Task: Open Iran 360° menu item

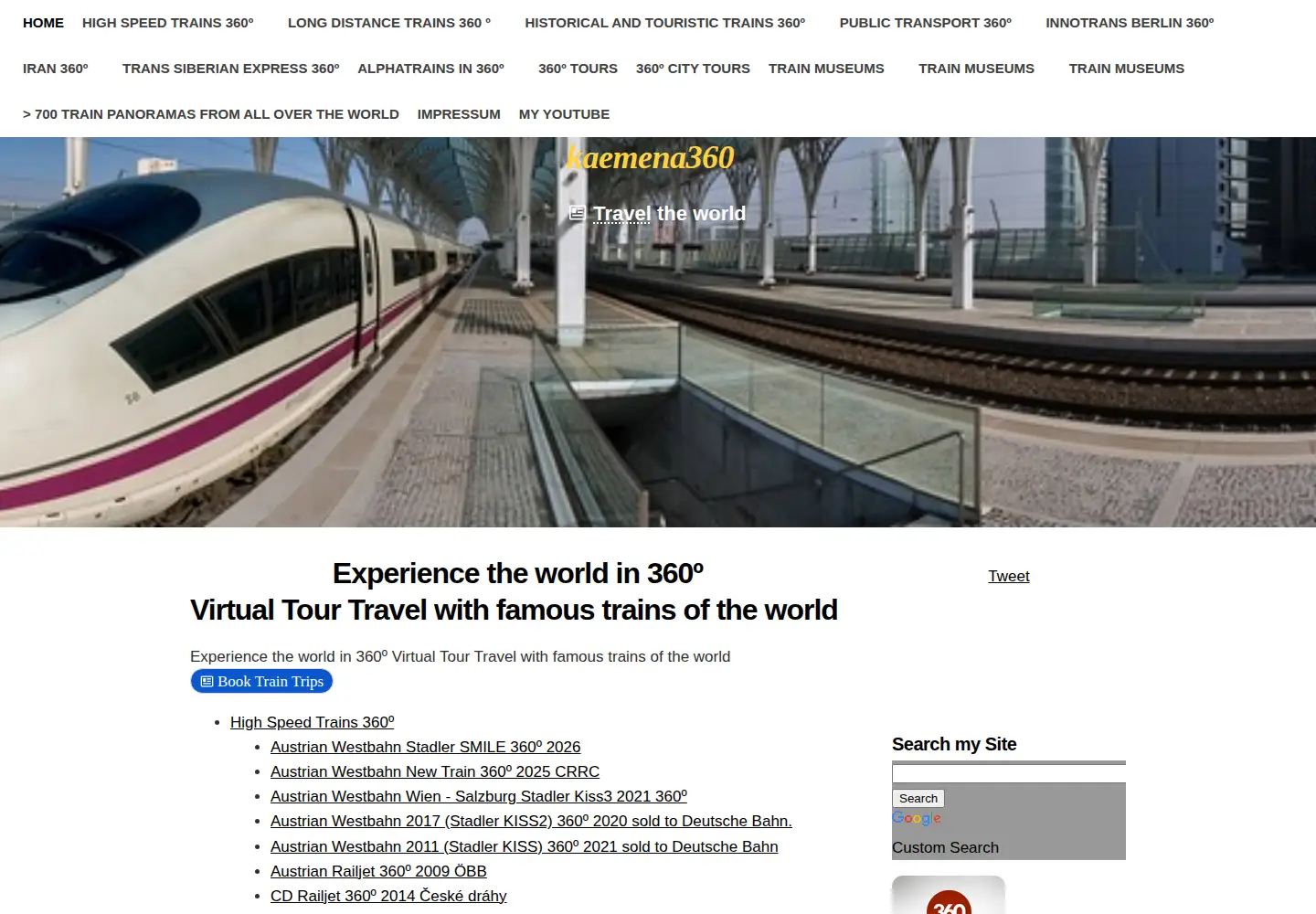Action: (56, 69)
